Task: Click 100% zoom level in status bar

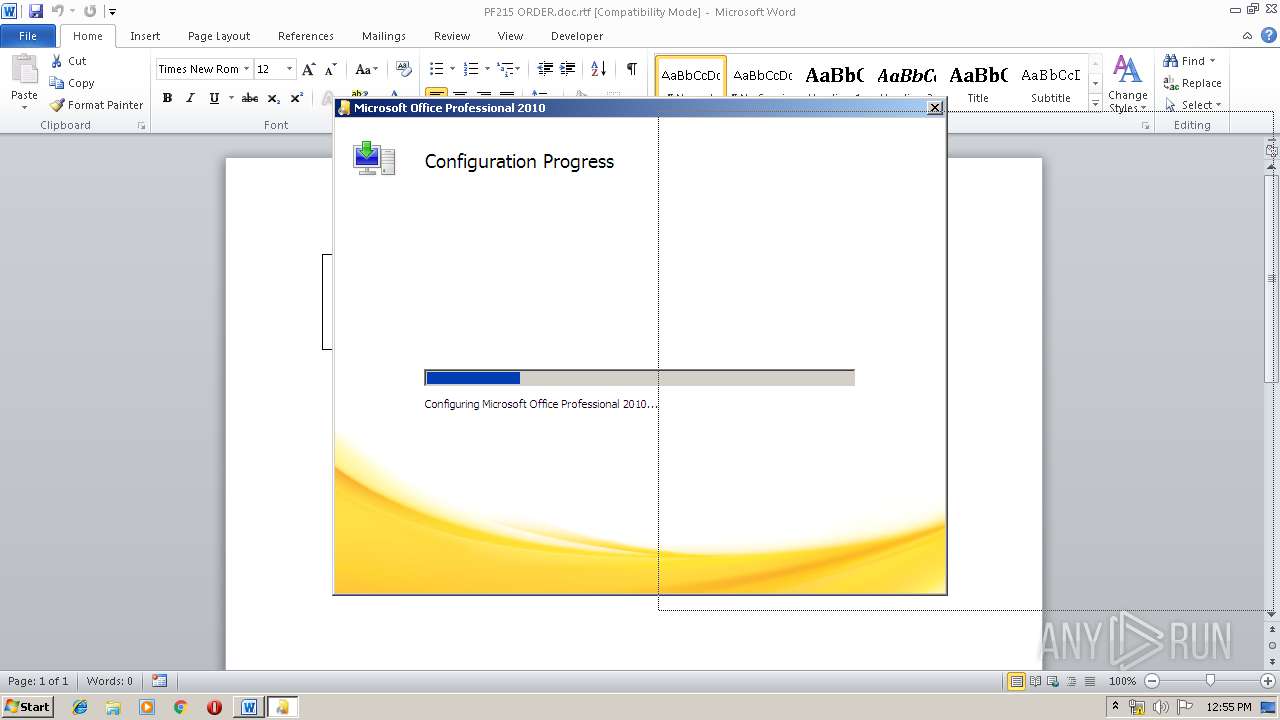Action: point(1122,681)
